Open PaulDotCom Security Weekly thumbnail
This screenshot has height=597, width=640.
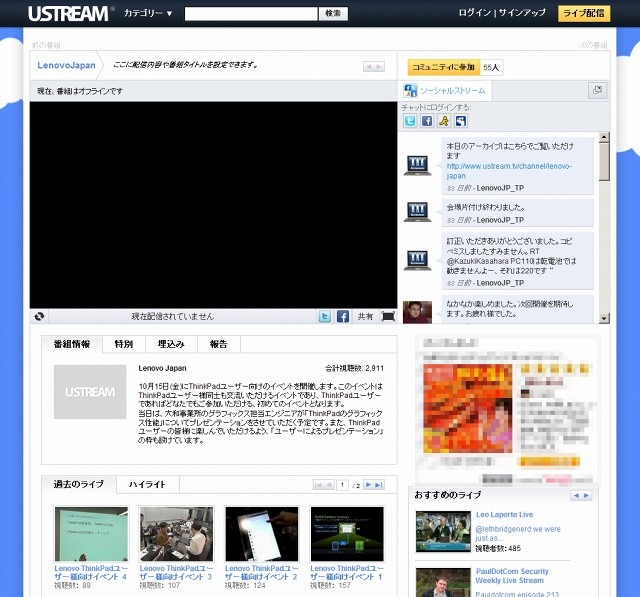click(x=443, y=582)
